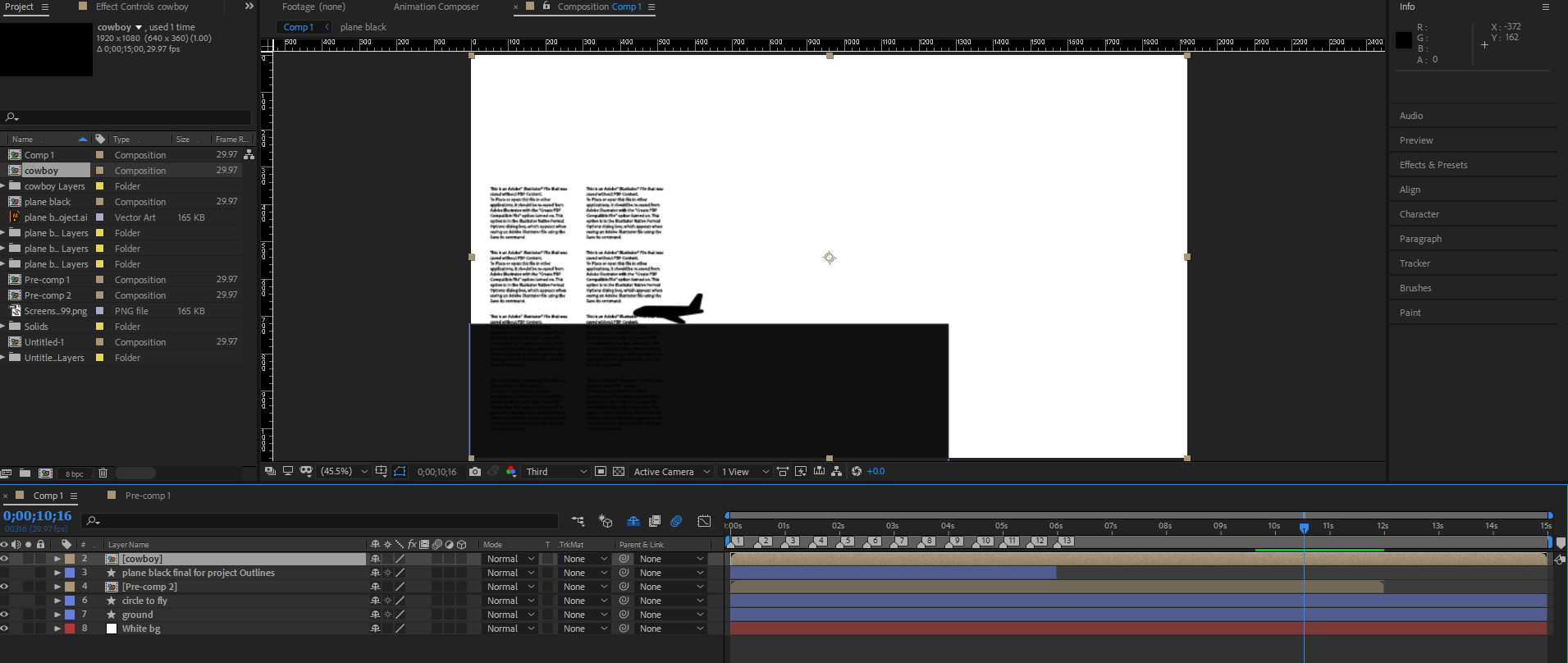Screen dimensions: 1568x663
Task: Click label color swatch of plane black layer
Action: pos(70,573)
